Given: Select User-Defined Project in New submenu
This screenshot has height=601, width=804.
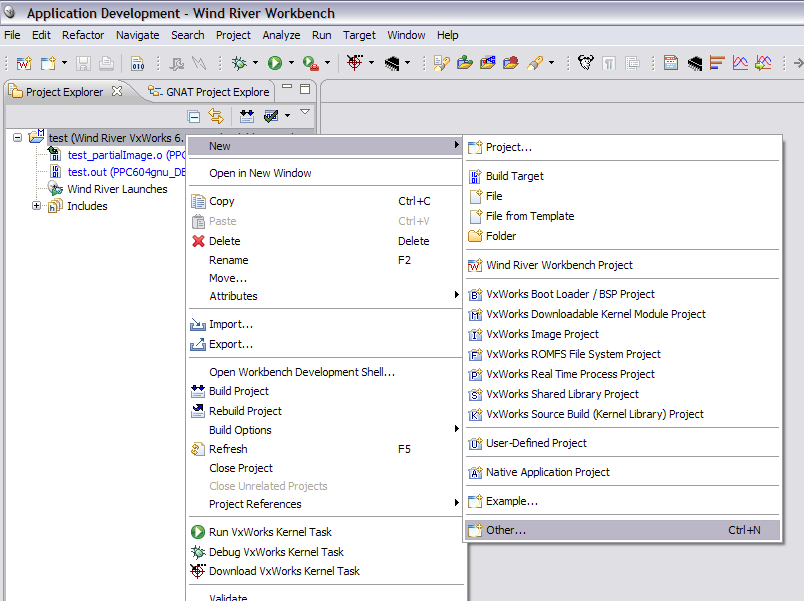Looking at the screenshot, I should (622, 443).
